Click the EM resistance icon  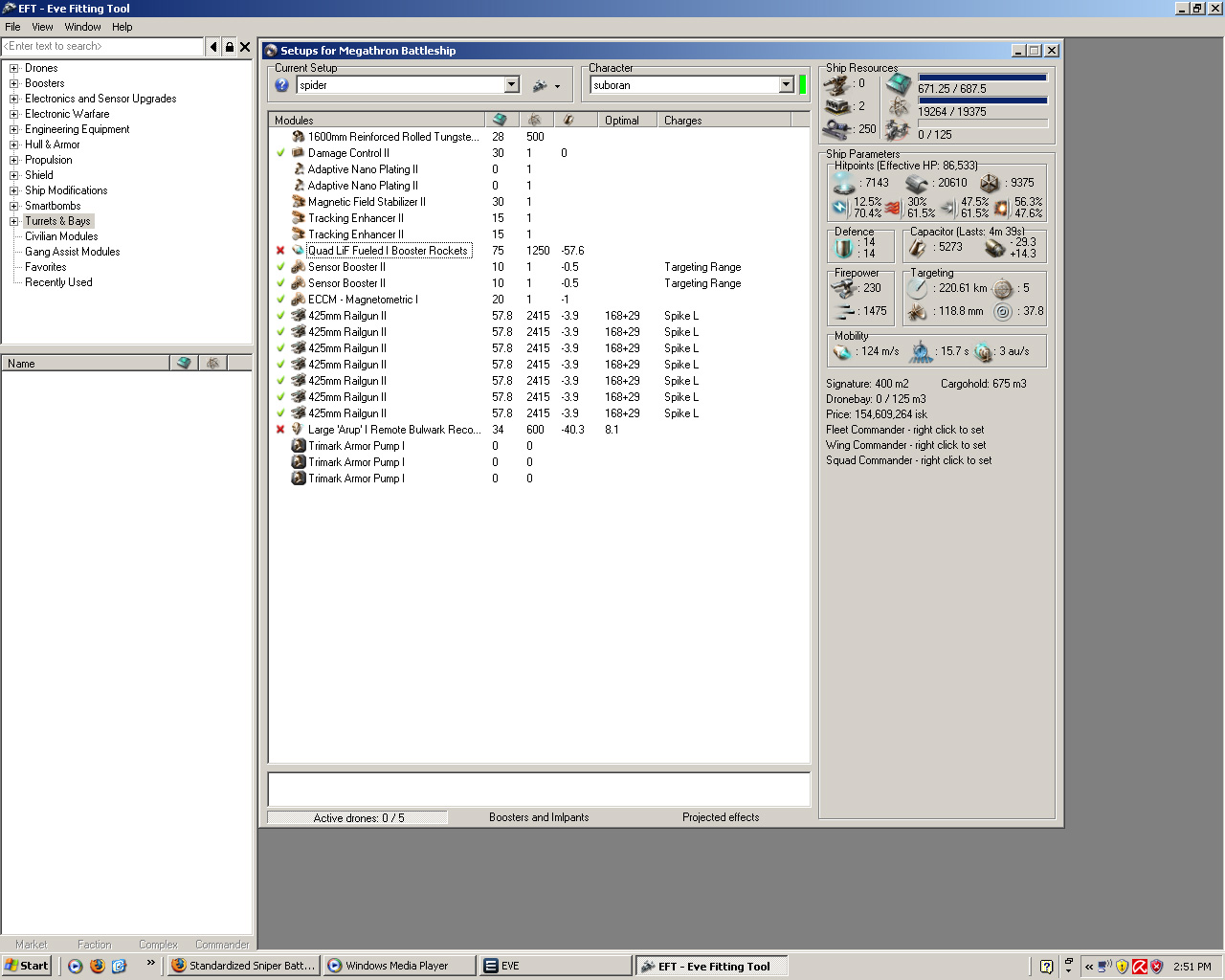click(x=840, y=208)
